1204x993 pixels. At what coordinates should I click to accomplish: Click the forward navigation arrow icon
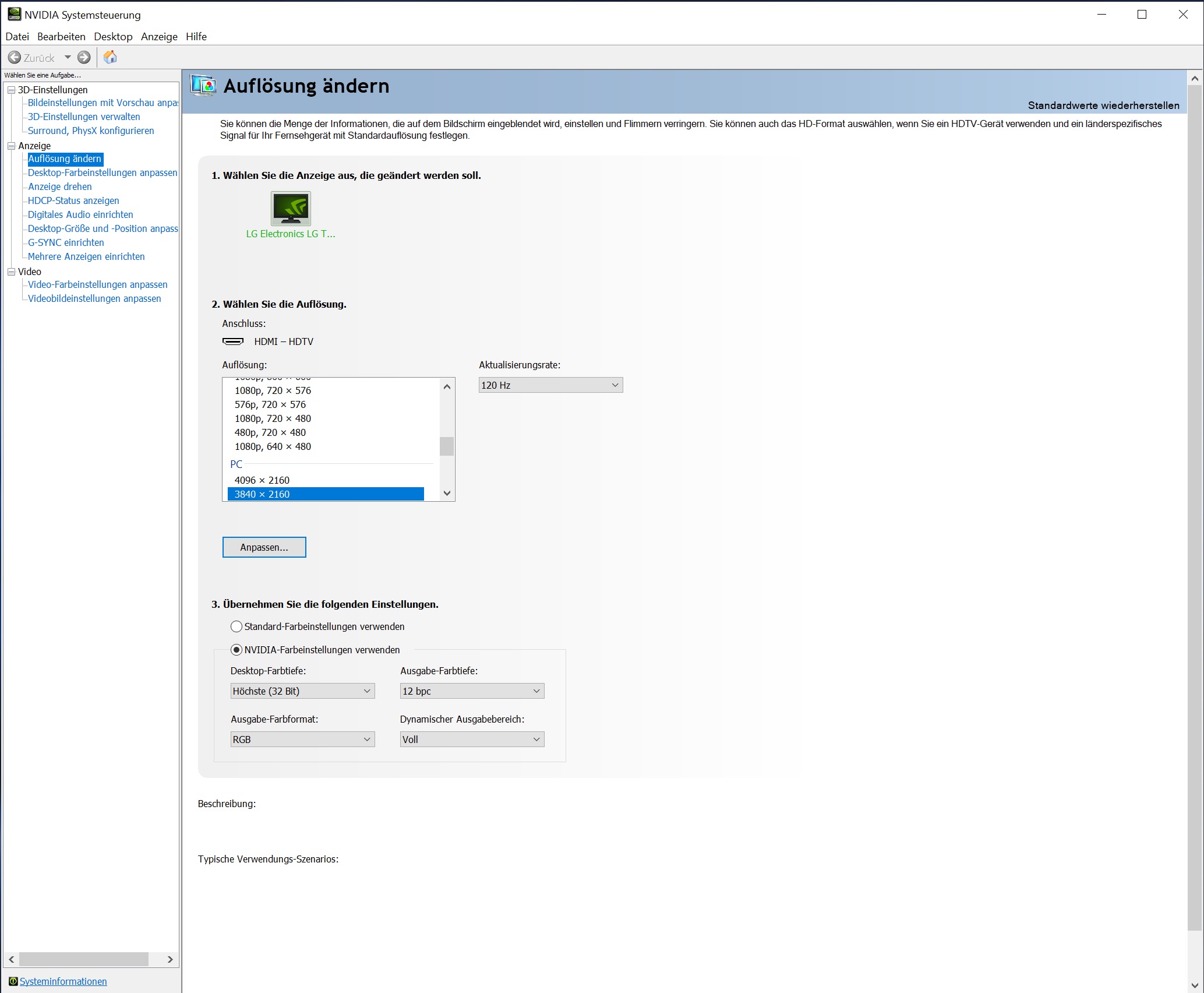[84, 57]
